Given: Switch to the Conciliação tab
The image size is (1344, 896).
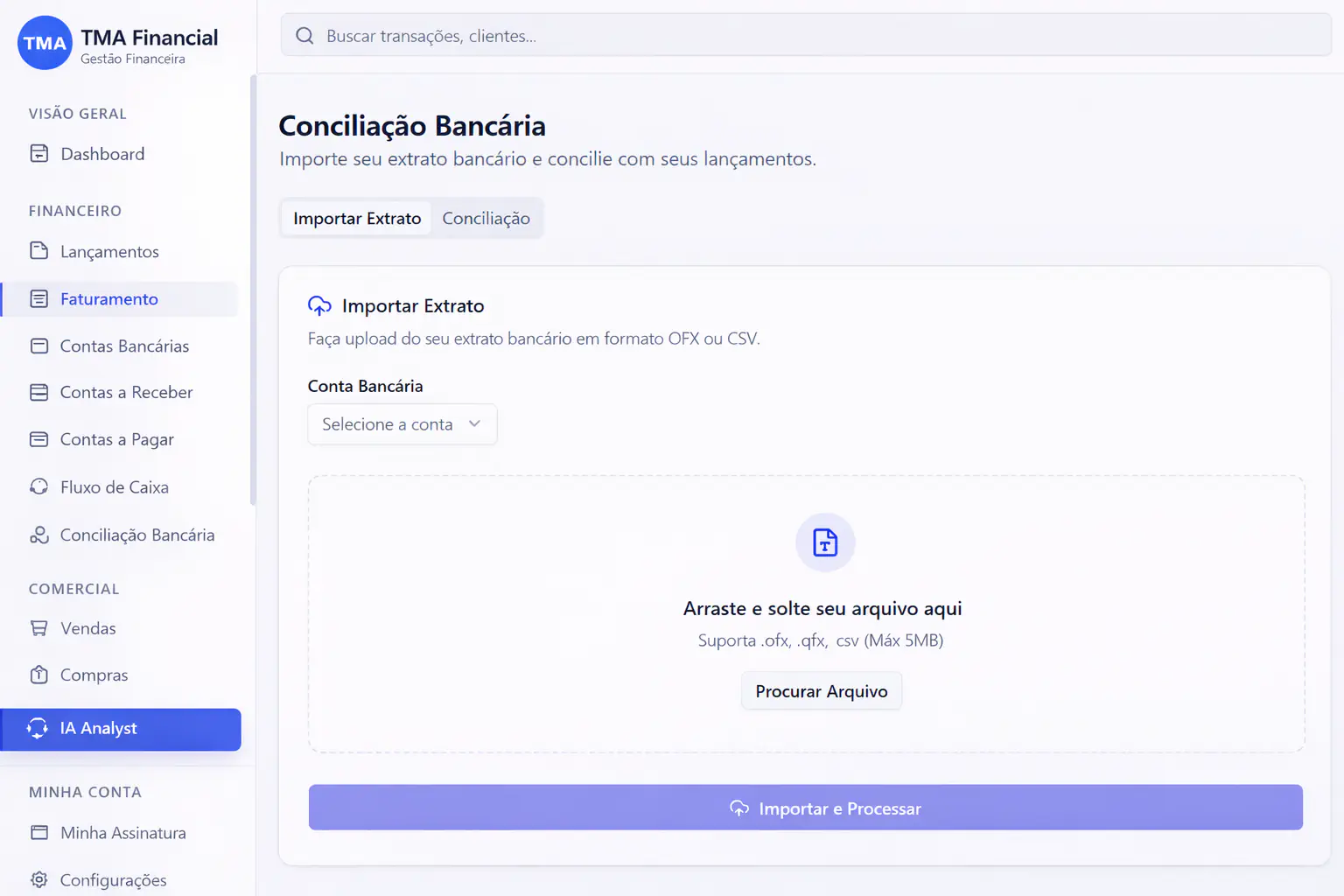Looking at the screenshot, I should (x=486, y=218).
